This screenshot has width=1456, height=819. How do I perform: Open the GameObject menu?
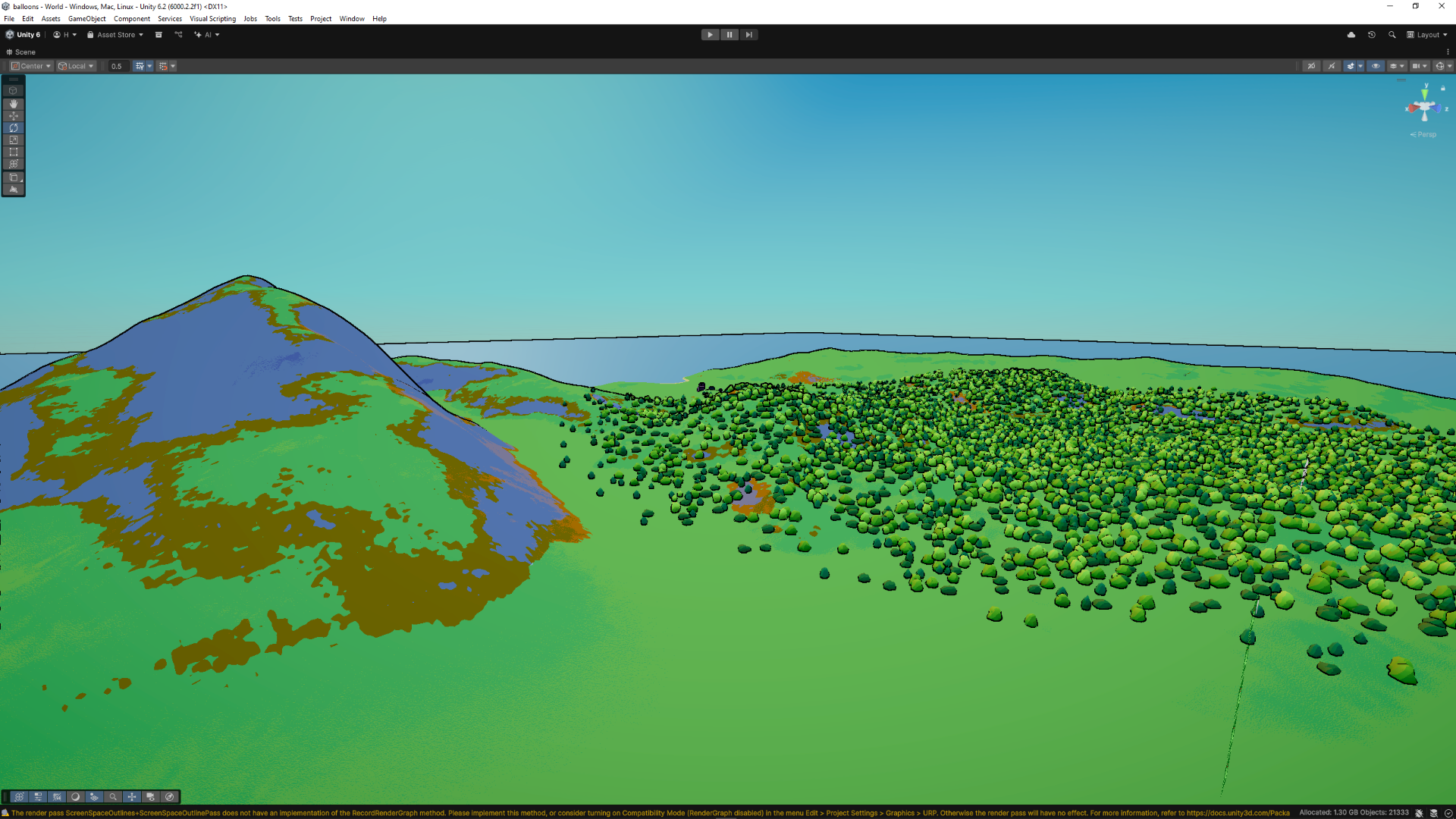[x=87, y=19]
